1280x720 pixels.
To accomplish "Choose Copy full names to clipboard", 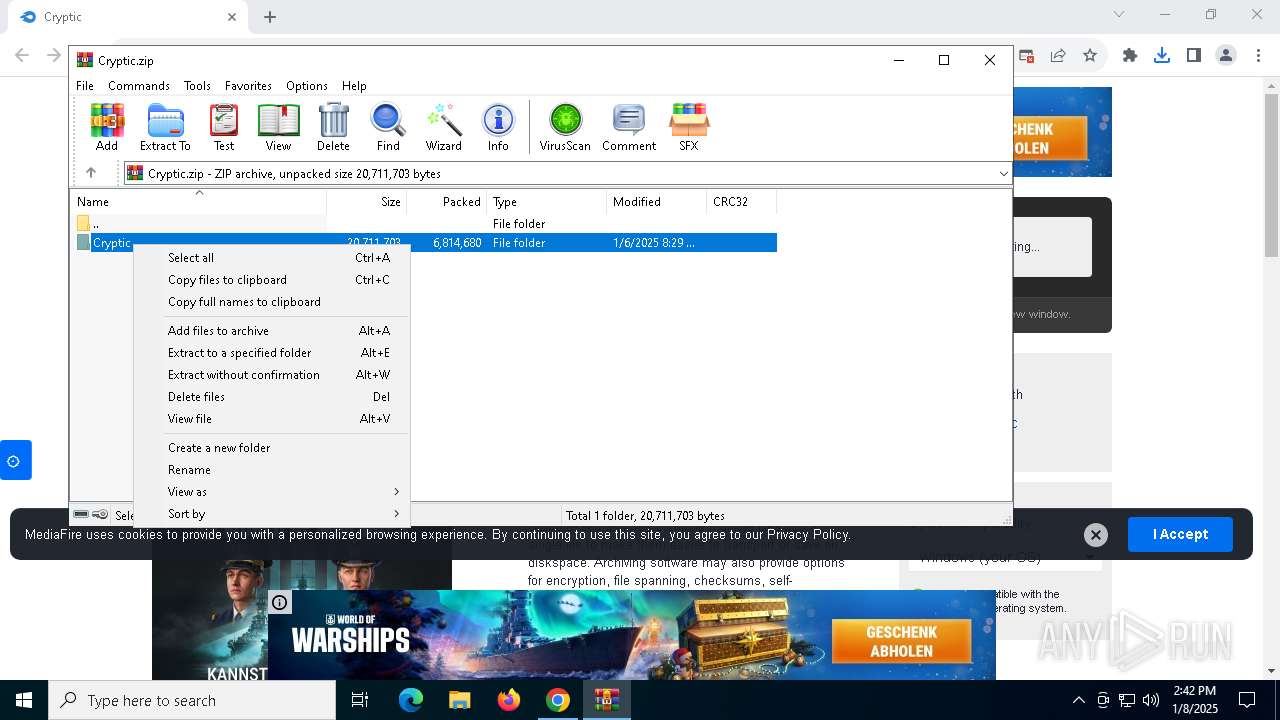I will (272, 302).
